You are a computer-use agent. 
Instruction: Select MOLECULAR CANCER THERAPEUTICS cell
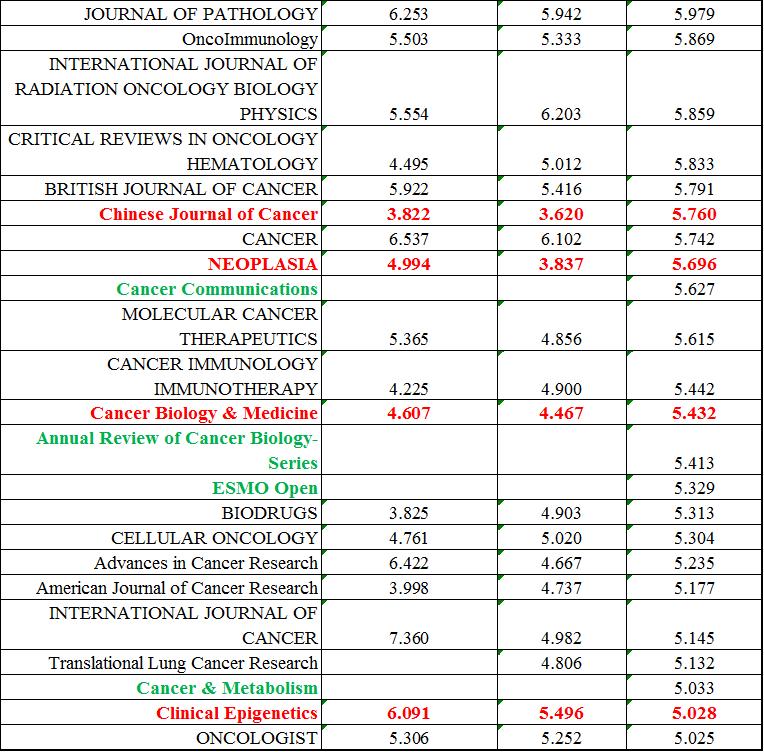point(161,326)
